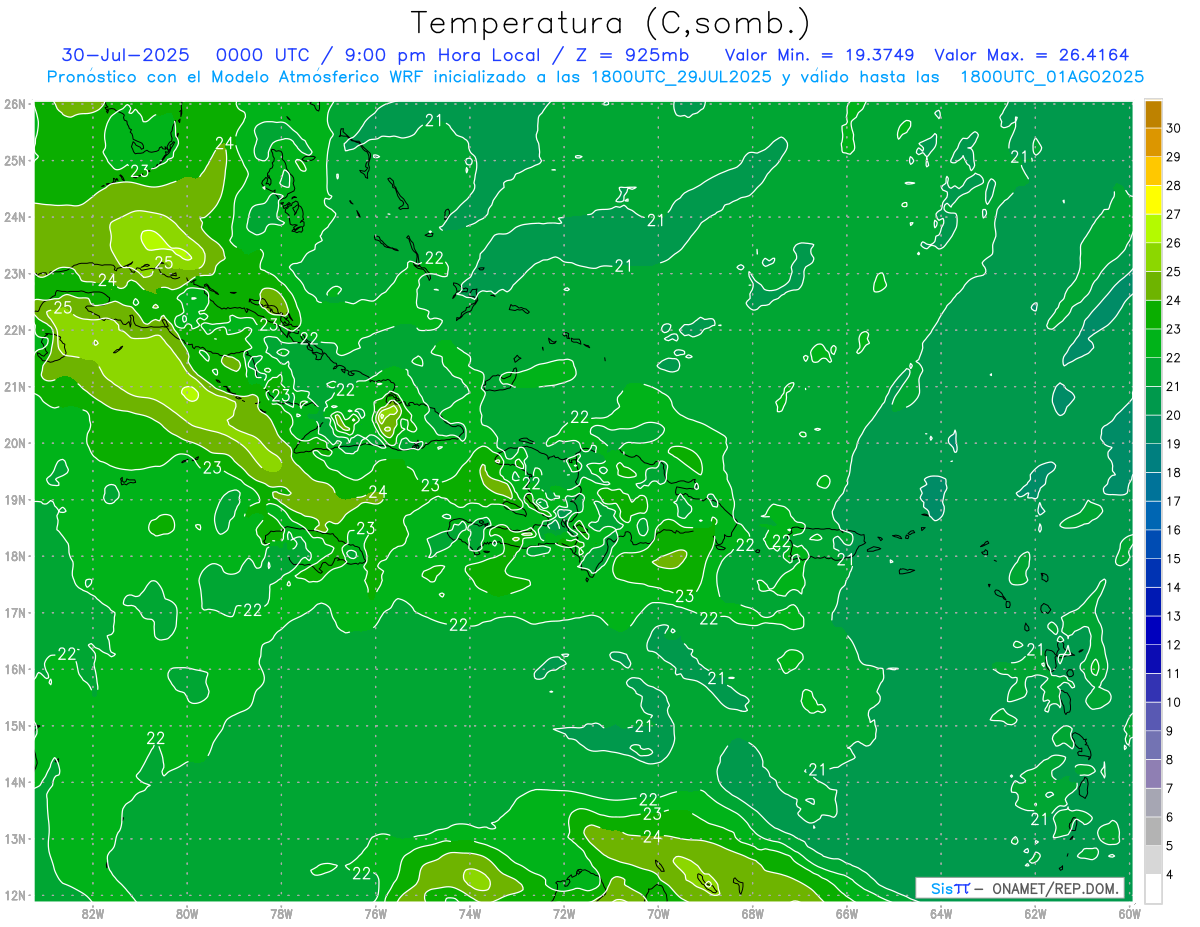Click the "14N" latitude axis label
This screenshot has height=927, width=1200.
pos(14,783)
